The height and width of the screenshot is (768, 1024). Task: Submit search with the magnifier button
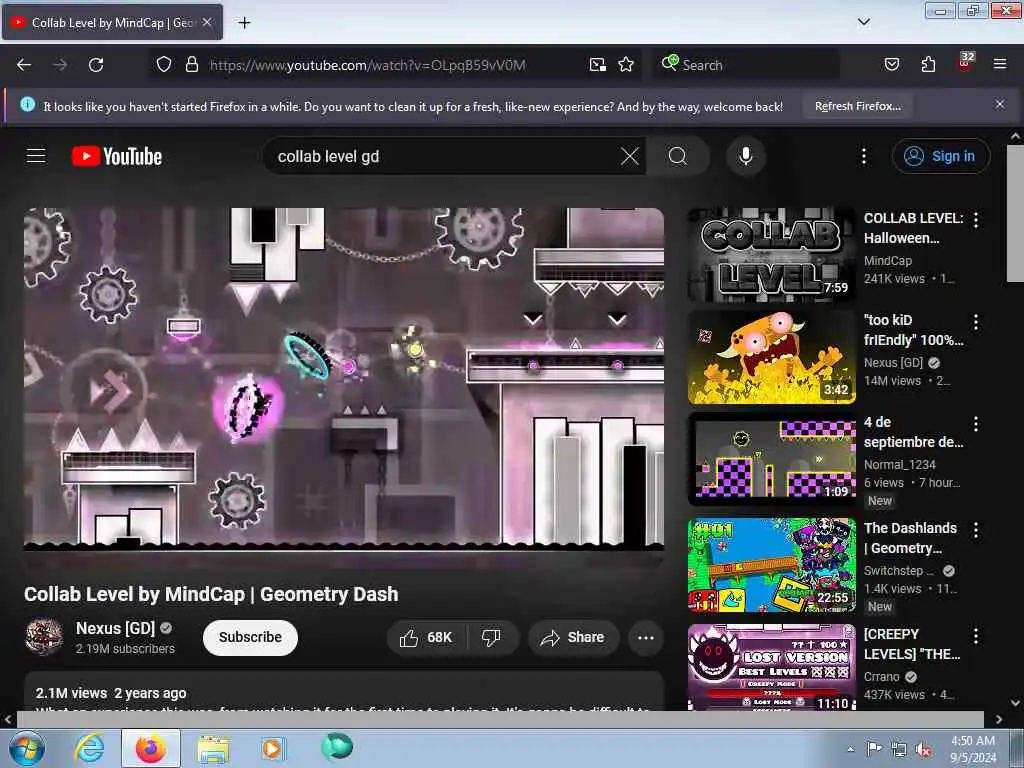[x=678, y=156]
